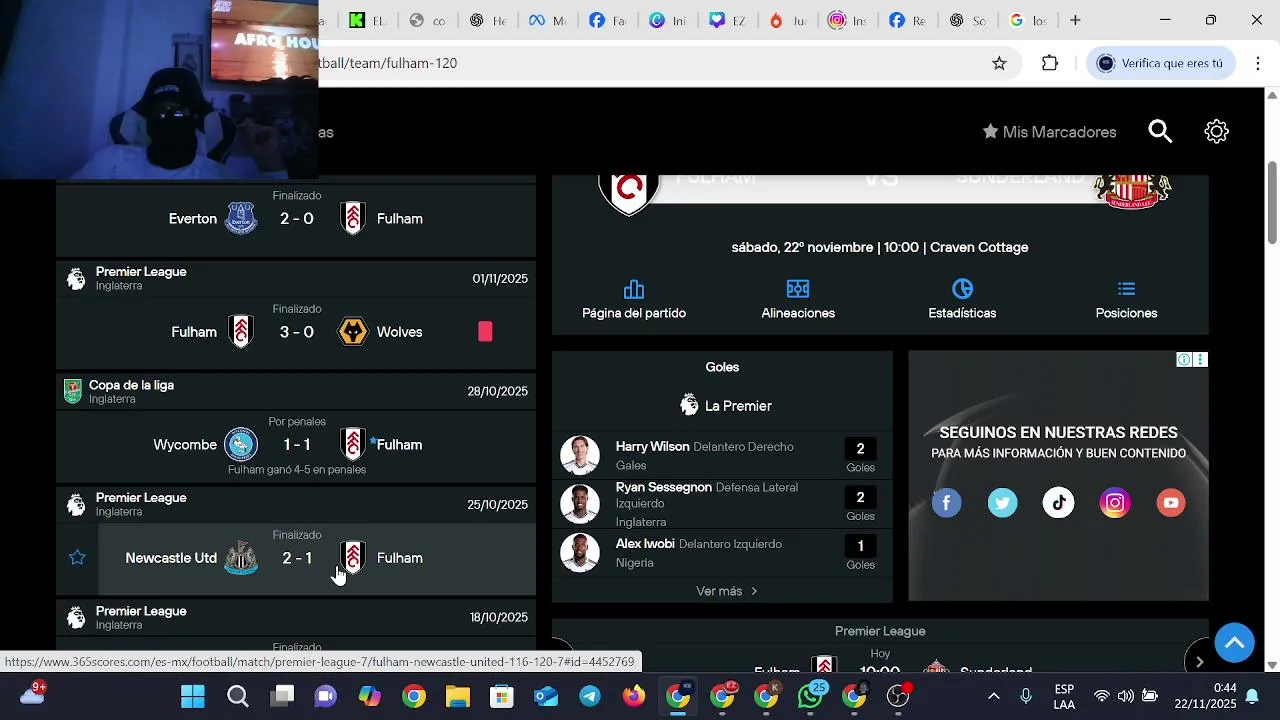Open Copa de la liga competition header

(296, 391)
